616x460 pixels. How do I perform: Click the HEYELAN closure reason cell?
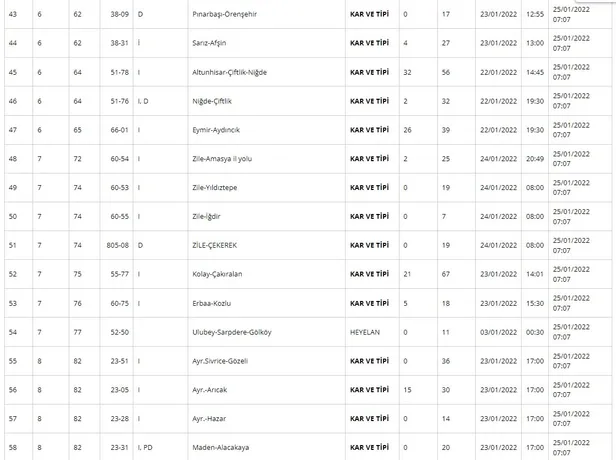click(364, 332)
